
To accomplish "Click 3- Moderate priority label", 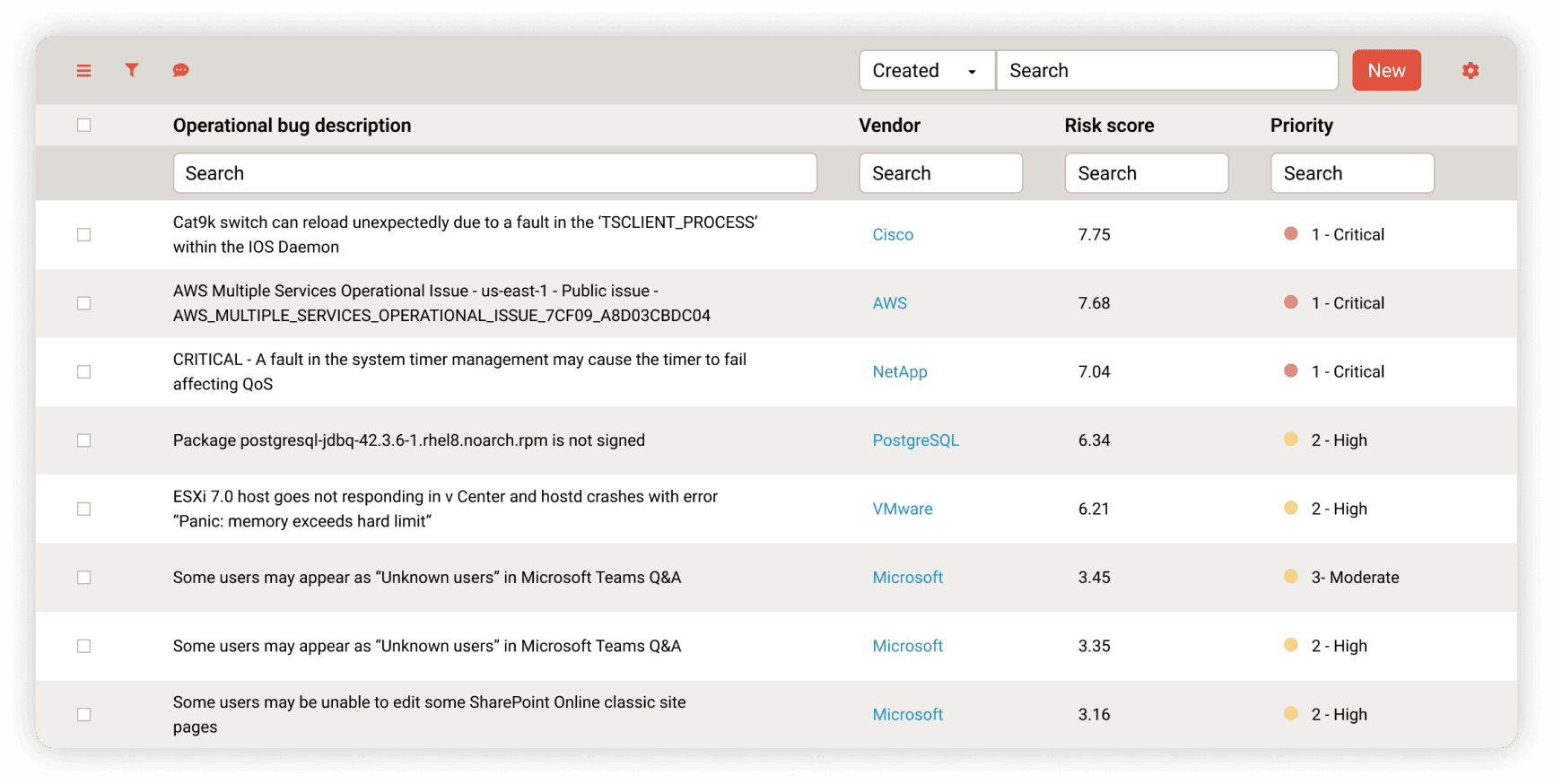I will [1355, 578].
